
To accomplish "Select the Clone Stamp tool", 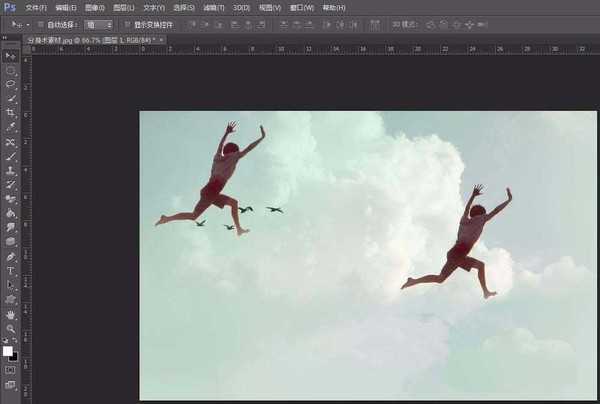I will (11, 170).
